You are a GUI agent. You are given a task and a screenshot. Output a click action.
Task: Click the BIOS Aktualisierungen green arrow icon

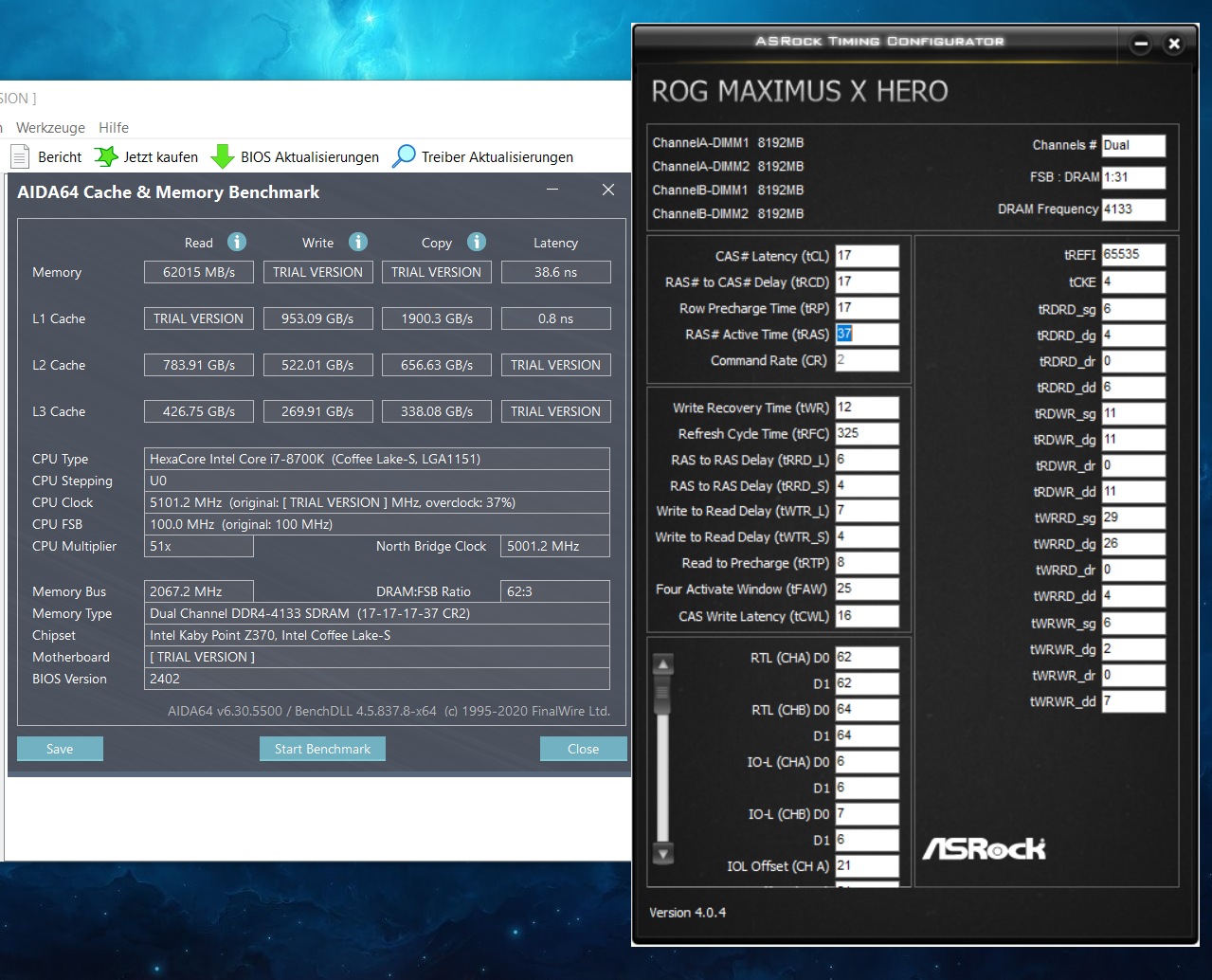[x=223, y=156]
